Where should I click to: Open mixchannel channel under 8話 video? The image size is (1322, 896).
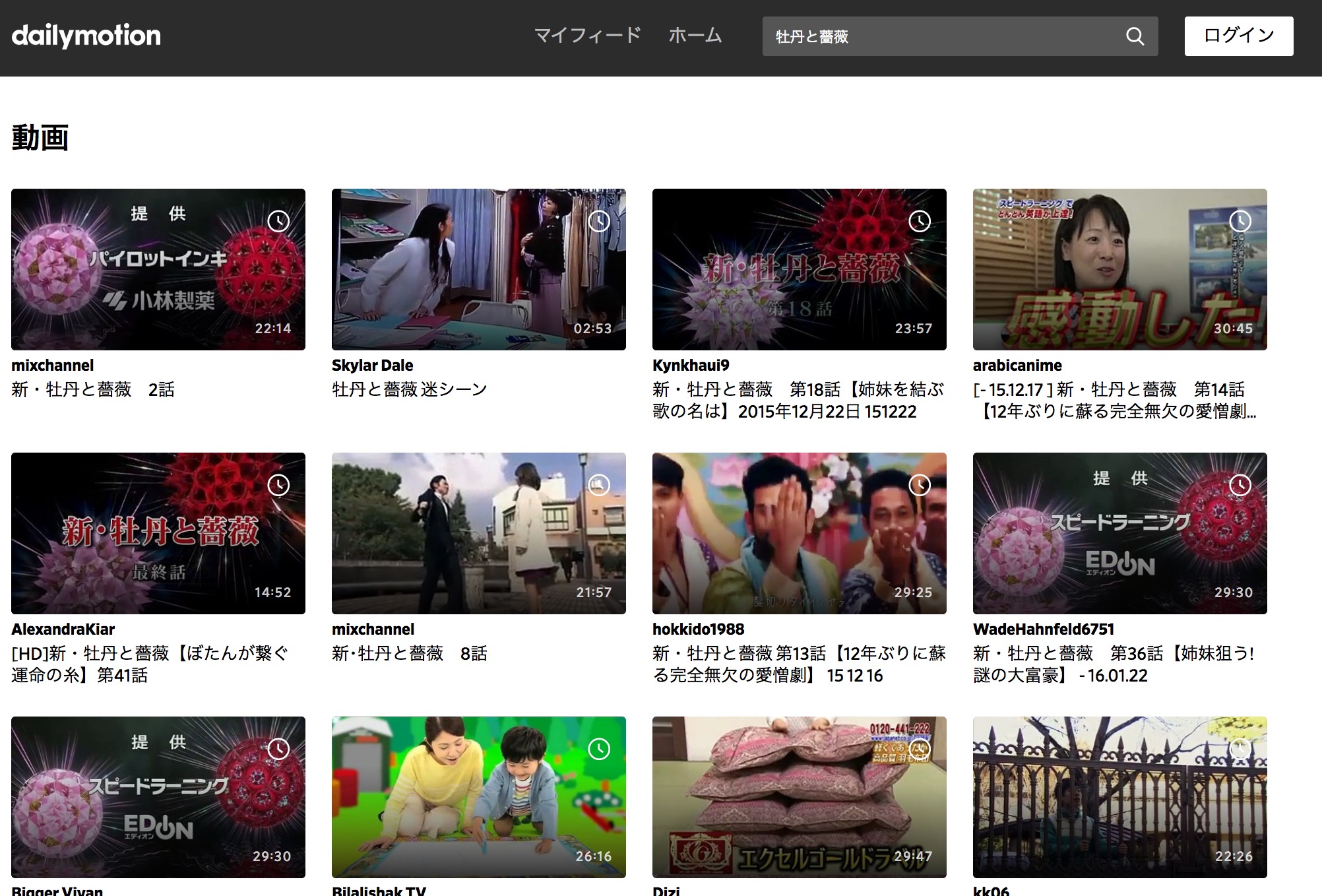(x=373, y=629)
